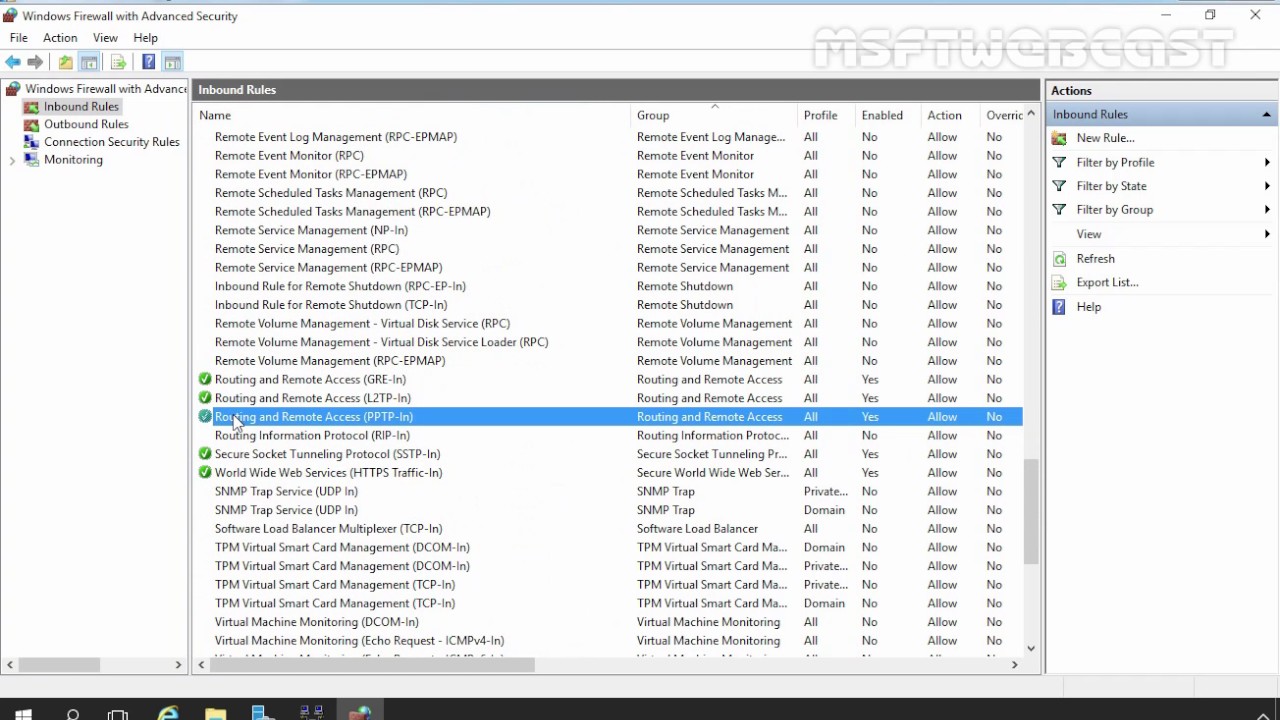The image size is (1280, 720).
Task: Click green check icon of L2TP-In rule
Action: click(205, 398)
